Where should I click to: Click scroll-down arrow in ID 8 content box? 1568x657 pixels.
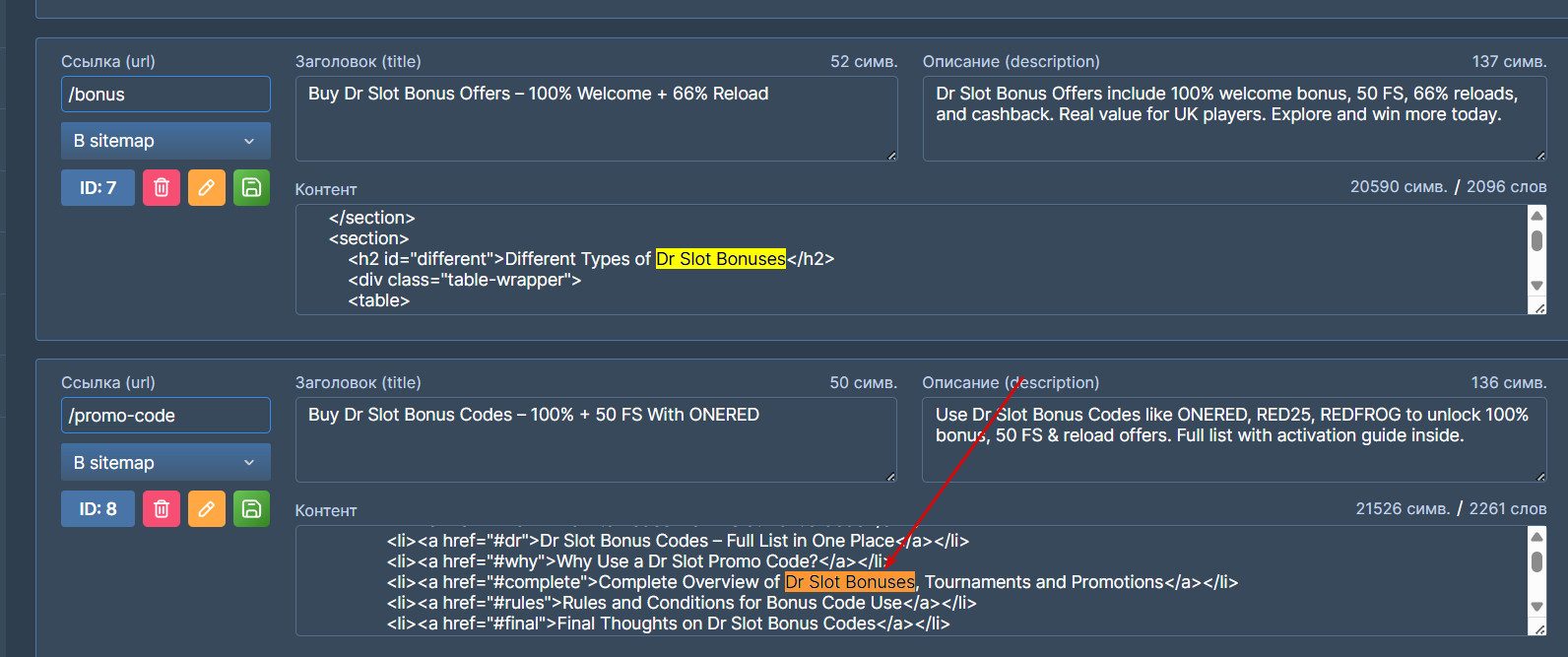1536,607
